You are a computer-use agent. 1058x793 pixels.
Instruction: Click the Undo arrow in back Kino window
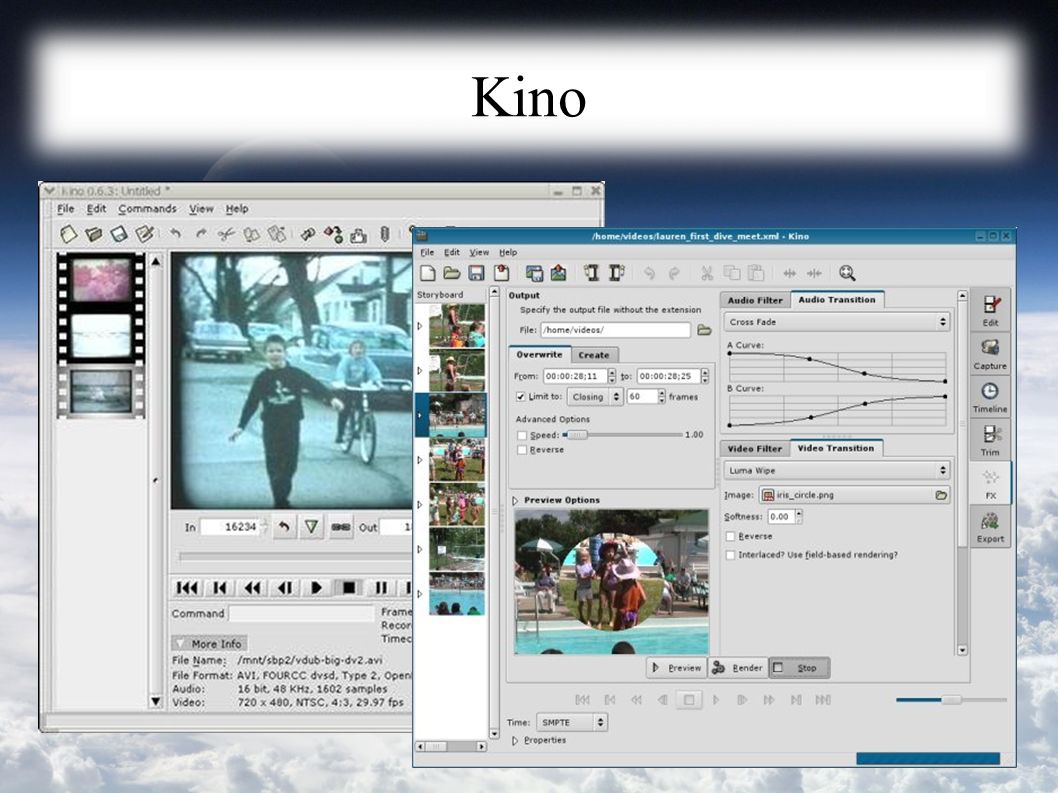[176, 234]
